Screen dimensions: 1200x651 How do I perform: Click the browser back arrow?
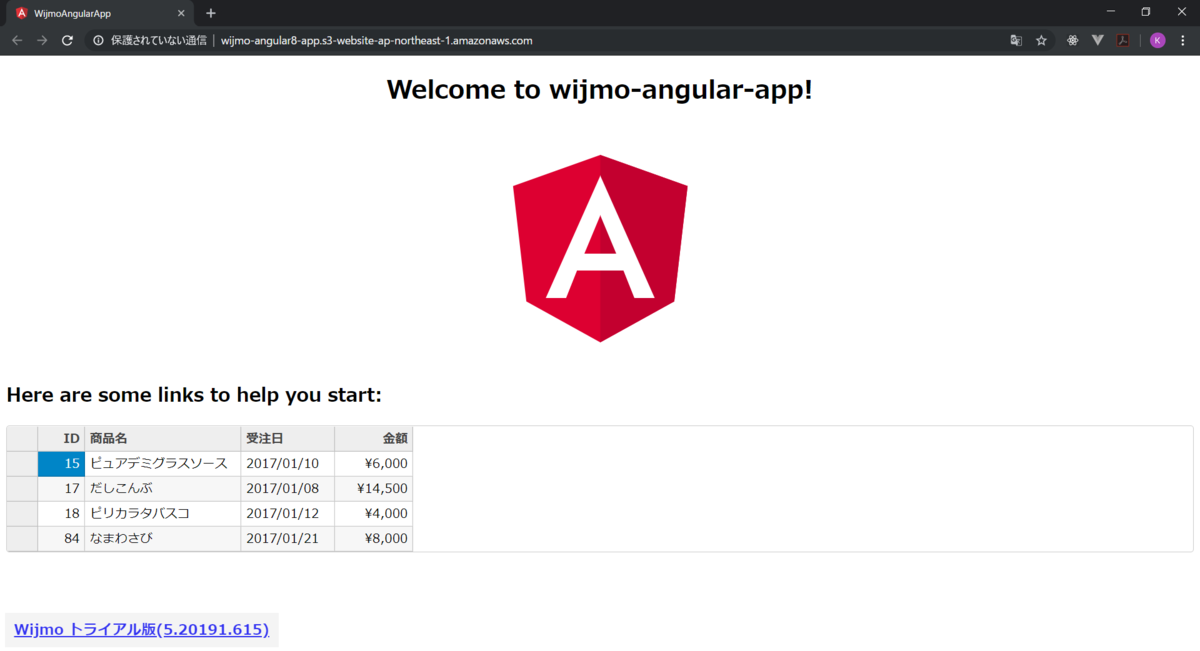click(x=17, y=41)
